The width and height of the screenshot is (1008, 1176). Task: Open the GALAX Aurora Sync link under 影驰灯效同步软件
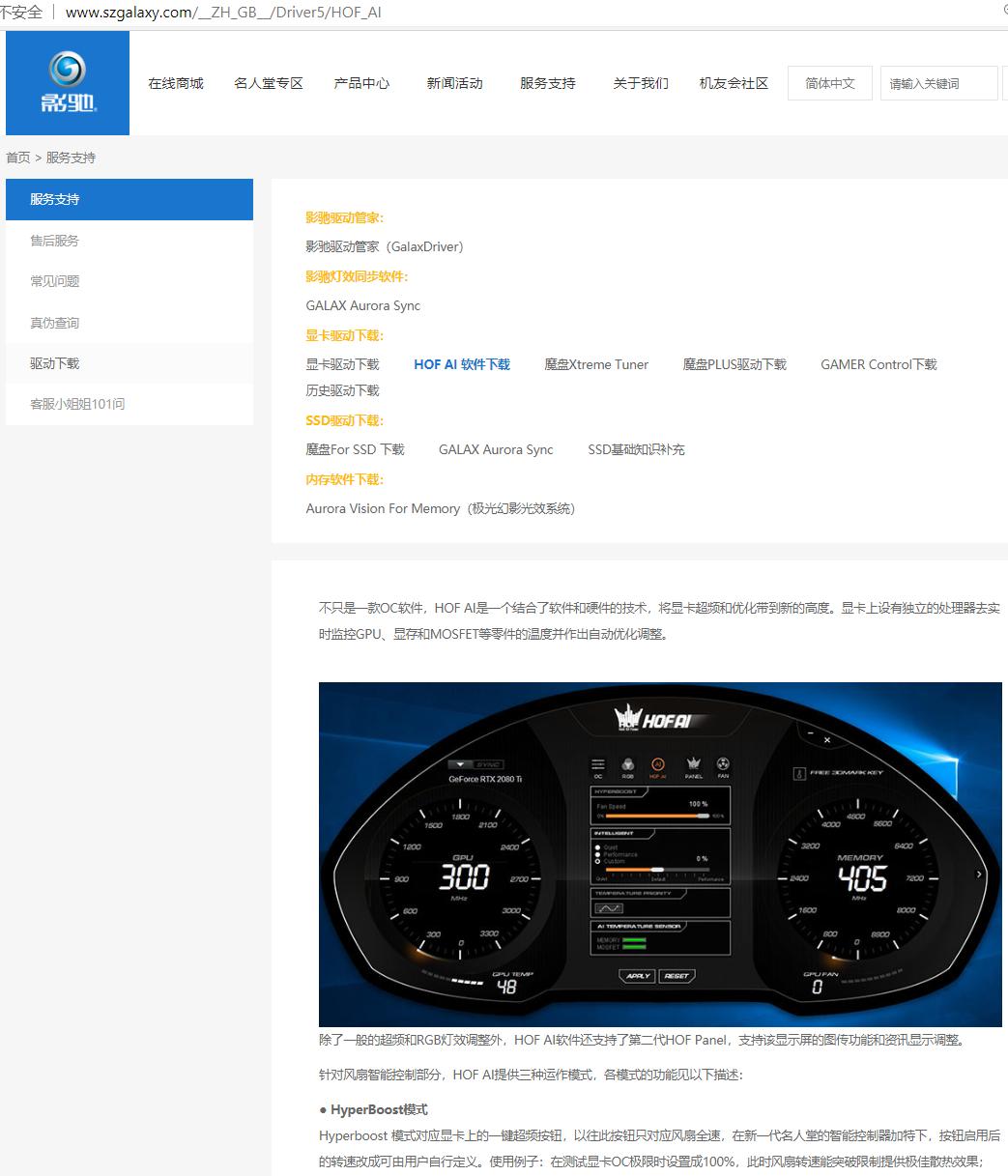363,305
